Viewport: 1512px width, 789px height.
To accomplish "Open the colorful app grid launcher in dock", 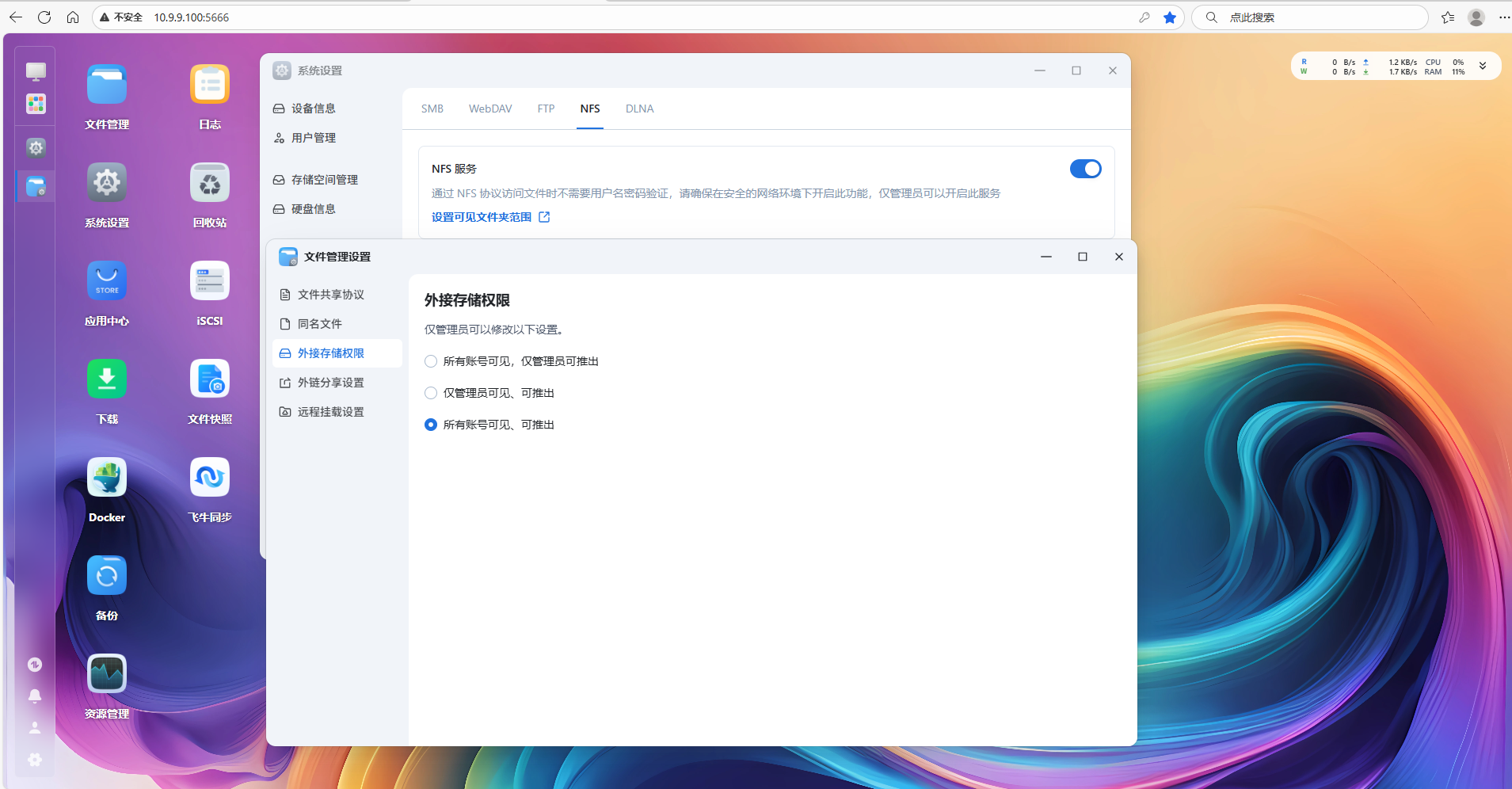I will (36, 104).
